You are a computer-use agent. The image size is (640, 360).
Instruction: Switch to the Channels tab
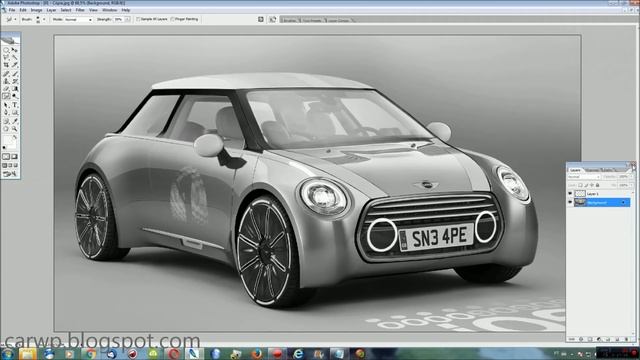click(x=593, y=170)
